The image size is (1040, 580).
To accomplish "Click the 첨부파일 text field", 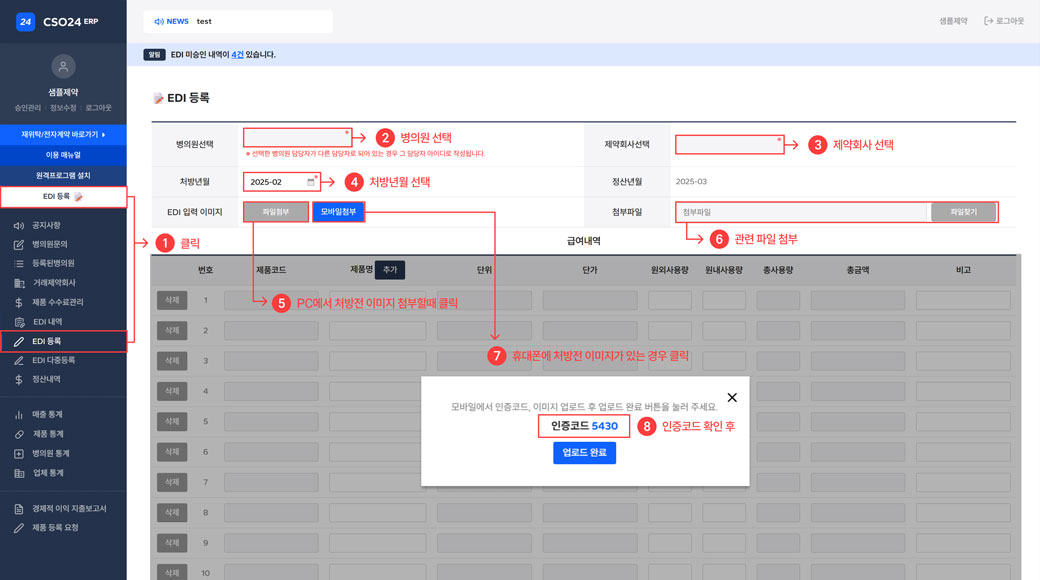I will click(x=802, y=212).
